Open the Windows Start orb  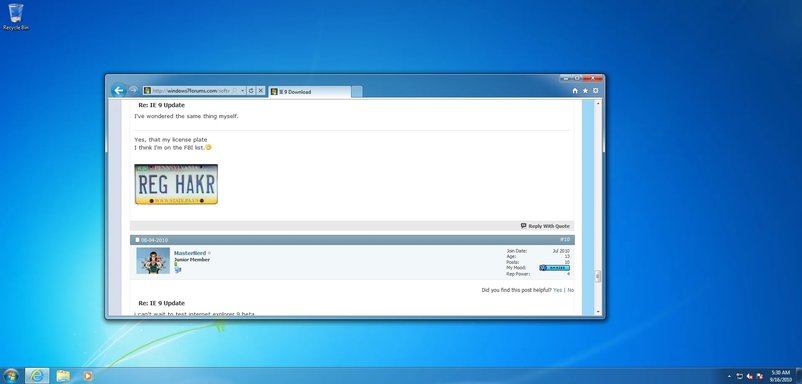click(x=10, y=376)
